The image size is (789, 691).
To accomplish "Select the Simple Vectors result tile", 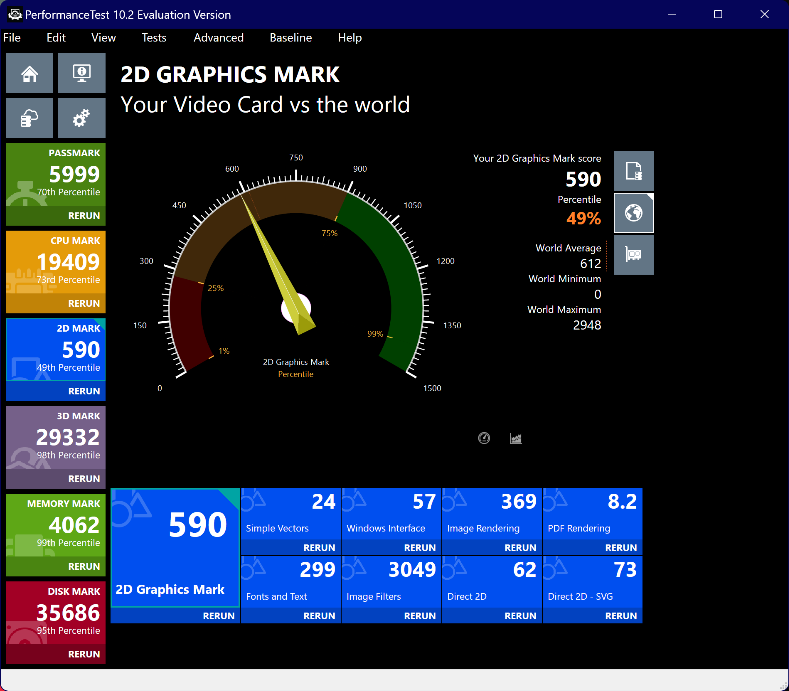I will coord(291,514).
